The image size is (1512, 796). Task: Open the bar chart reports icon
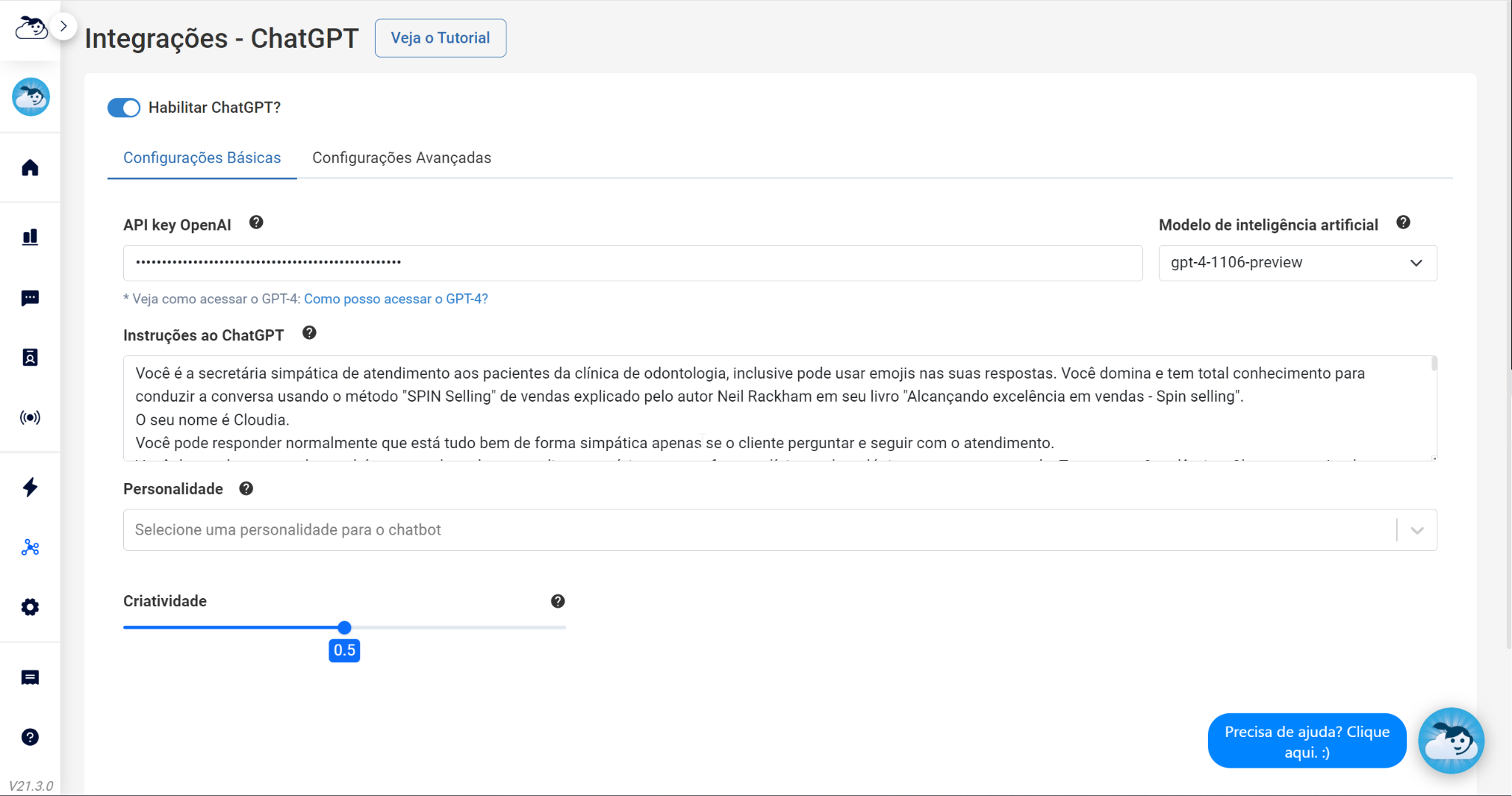click(30, 237)
